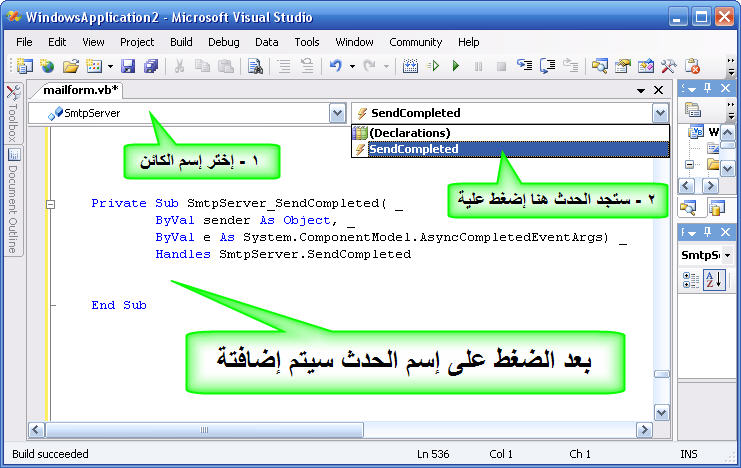
Task: Click the Save icon in toolbar
Action: pyautogui.click(x=128, y=66)
